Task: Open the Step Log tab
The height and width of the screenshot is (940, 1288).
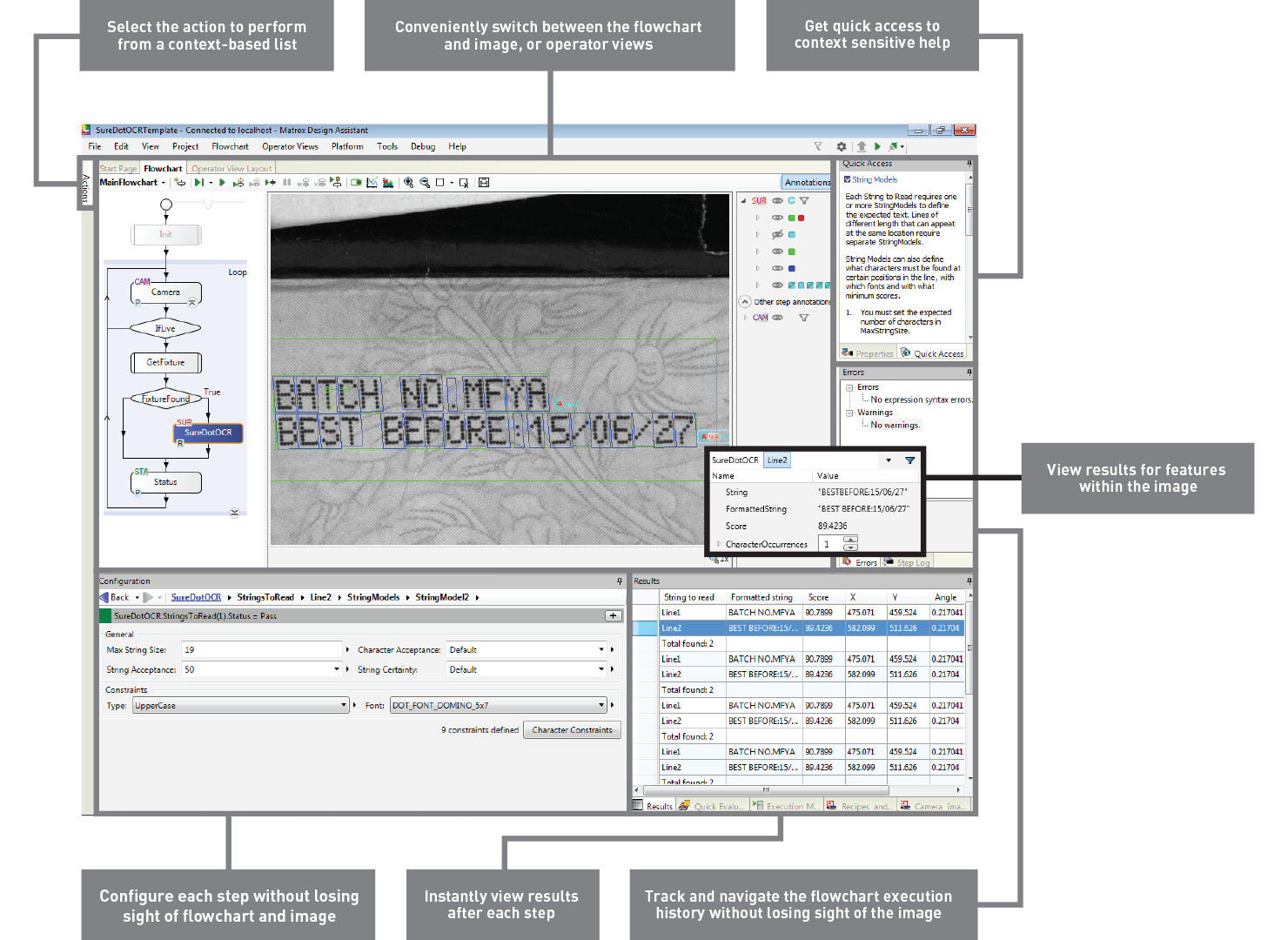Action: (x=907, y=563)
